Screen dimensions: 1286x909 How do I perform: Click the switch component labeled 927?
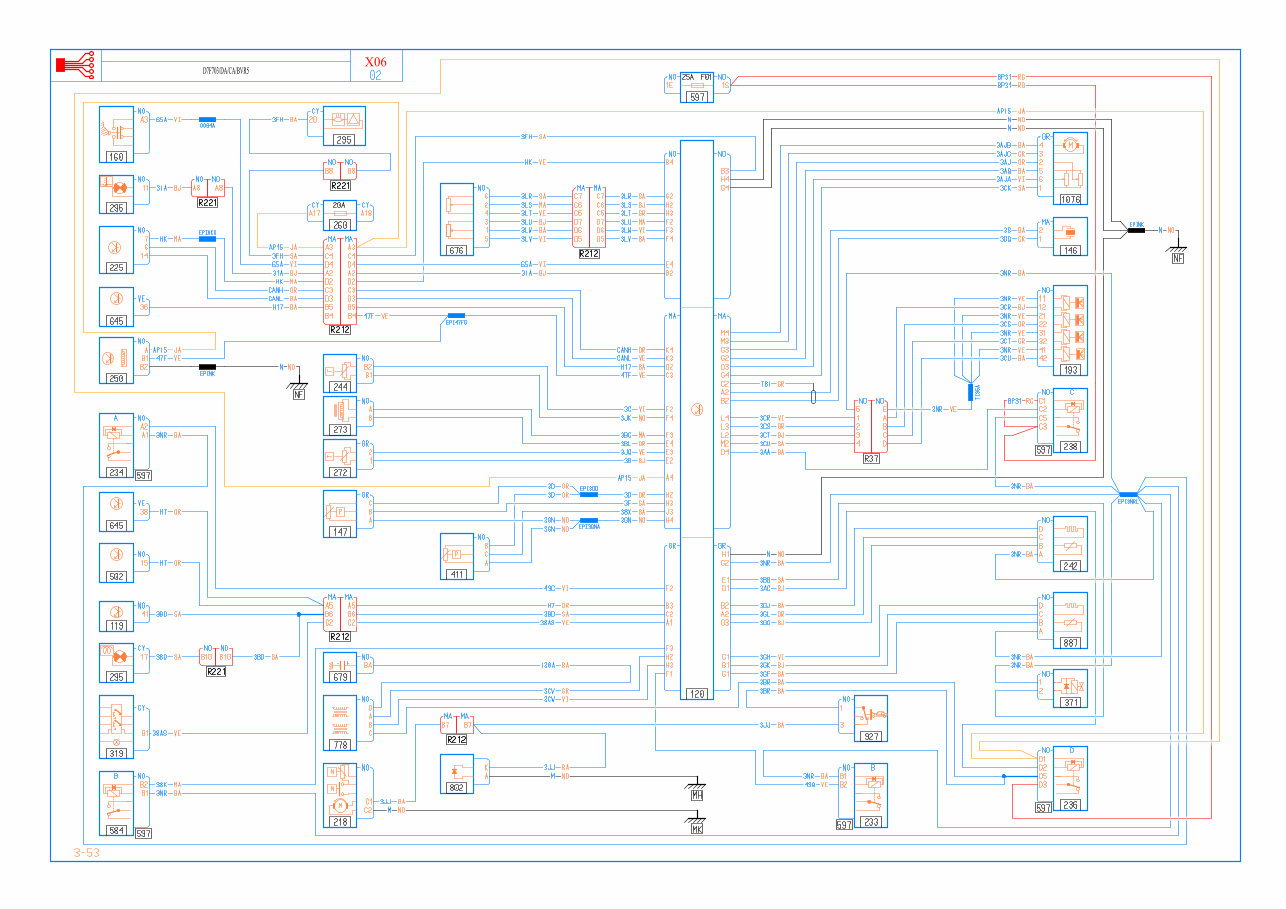click(873, 718)
